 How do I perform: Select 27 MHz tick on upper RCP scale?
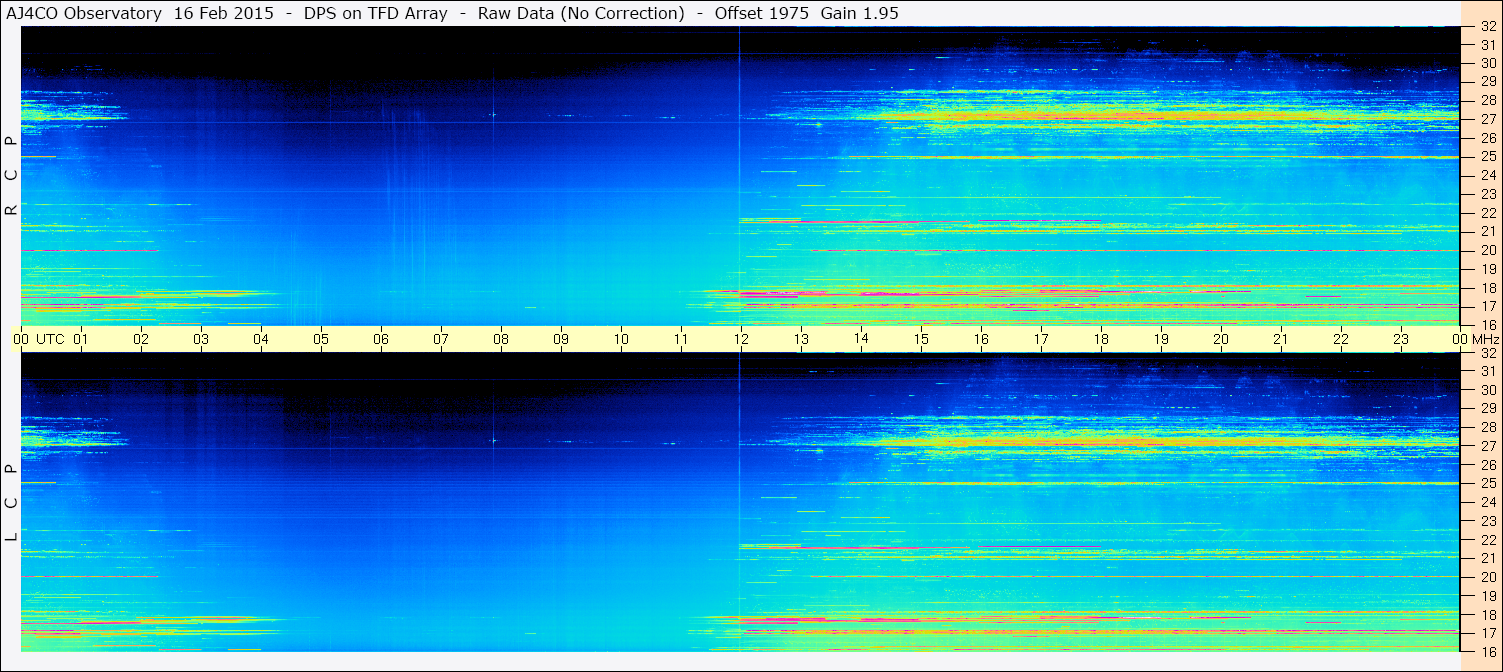click(1486, 119)
